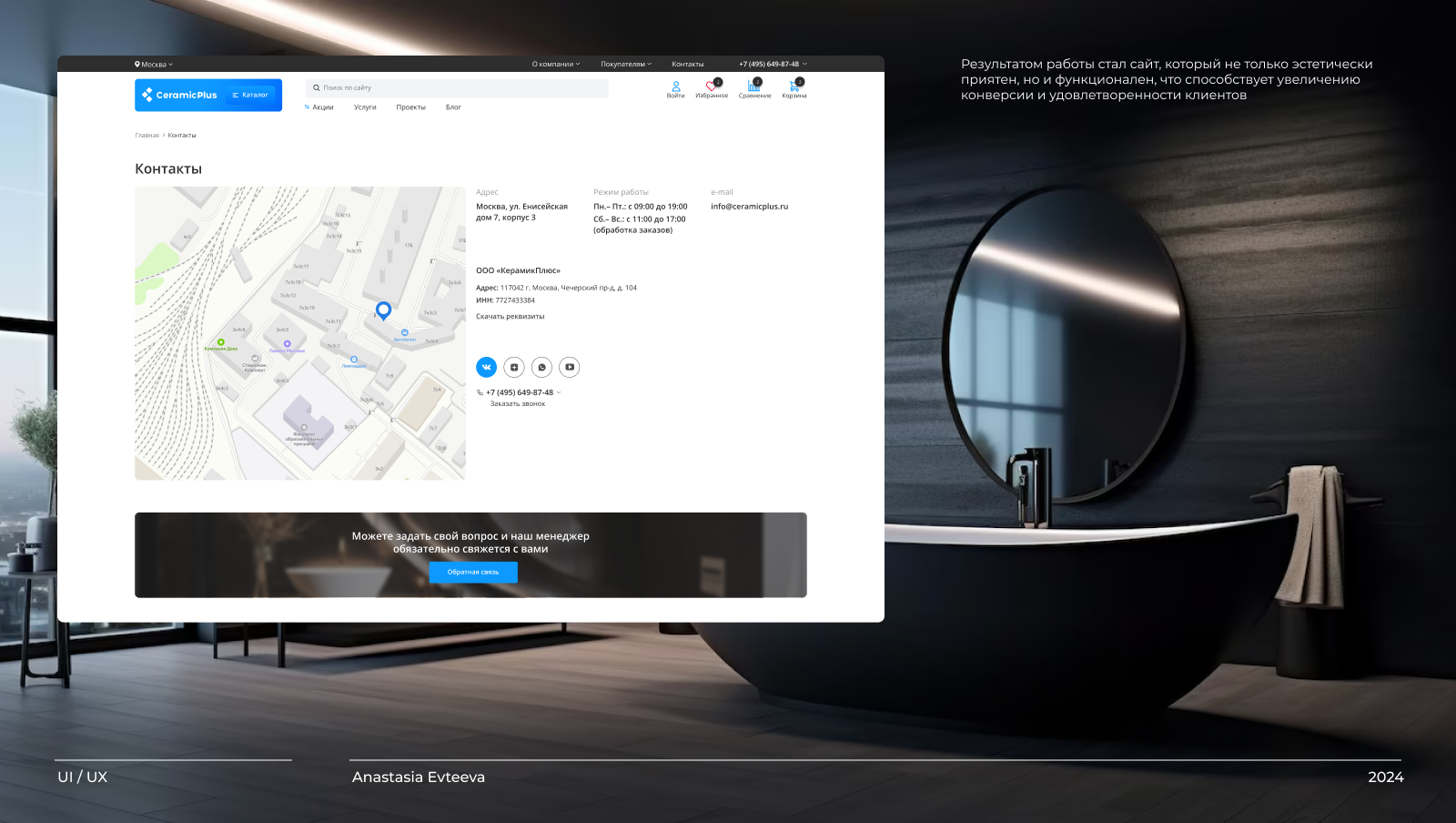The image size is (1456, 823).
Task: Click the CeramicPlus logo
Action: click(x=180, y=95)
